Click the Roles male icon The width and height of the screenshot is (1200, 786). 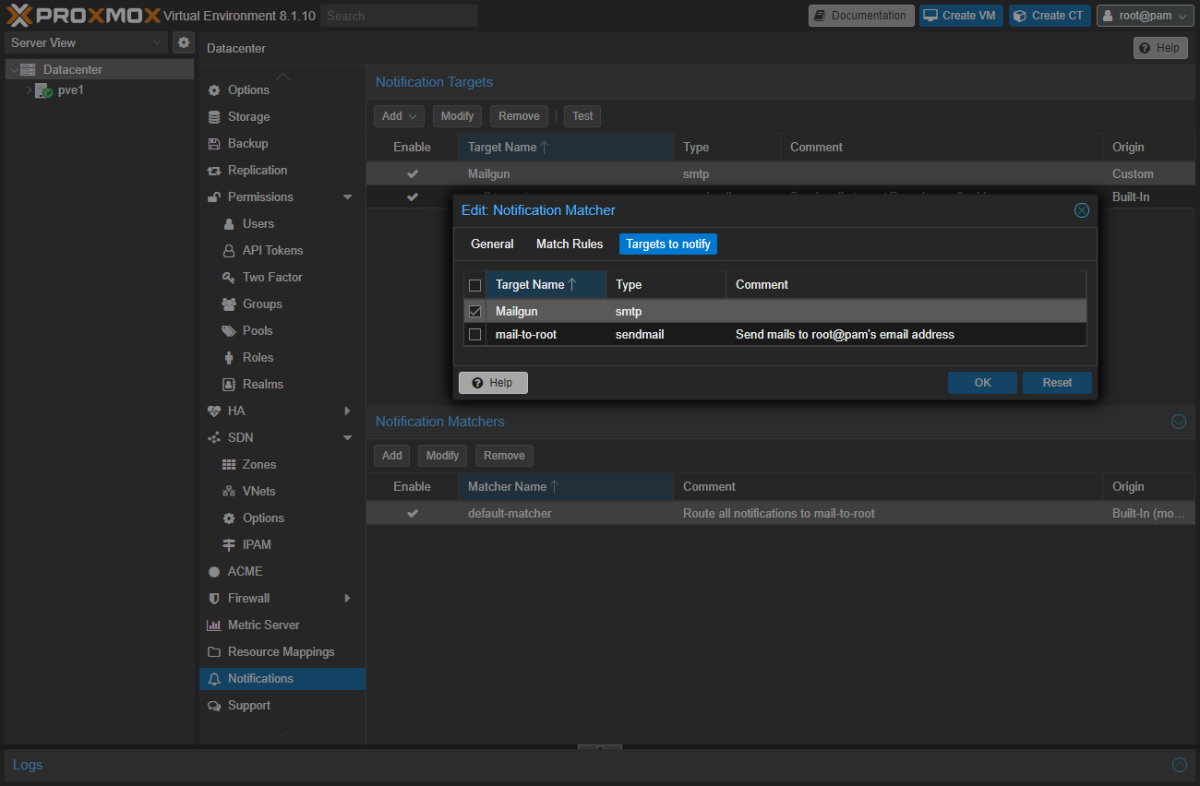[229, 358]
